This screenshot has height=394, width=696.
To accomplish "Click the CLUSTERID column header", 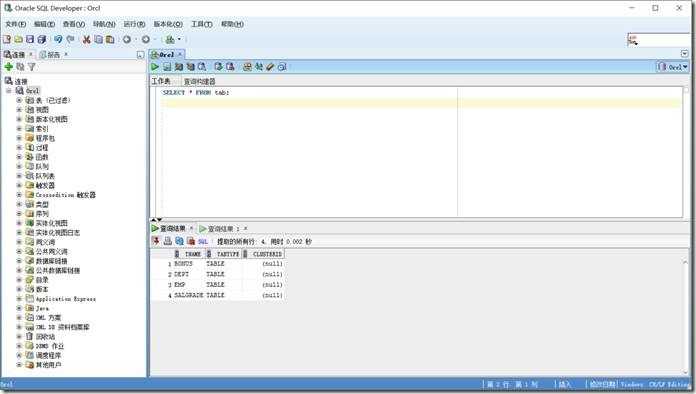I will click(x=264, y=254).
